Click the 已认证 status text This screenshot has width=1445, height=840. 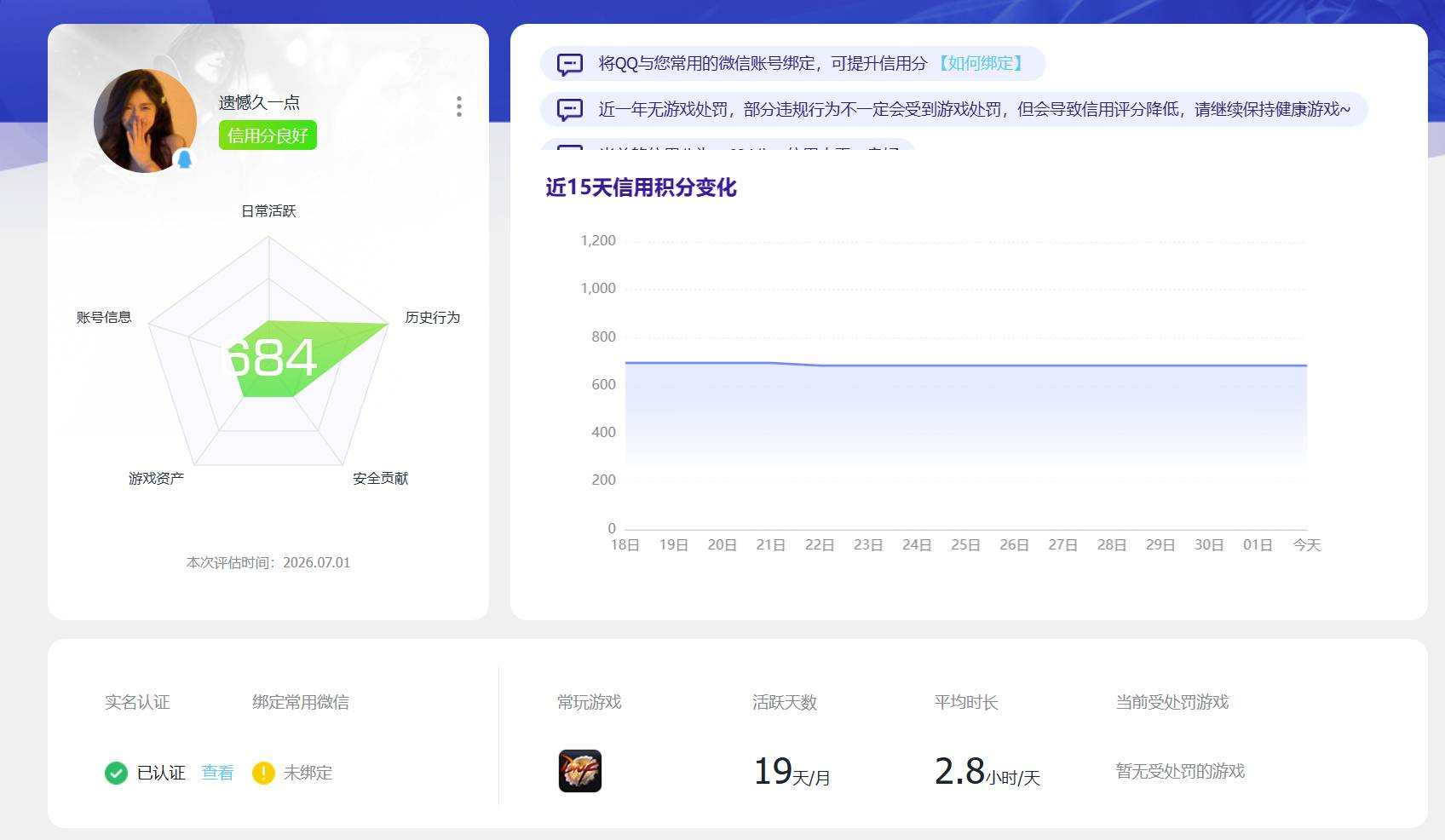[x=161, y=773]
